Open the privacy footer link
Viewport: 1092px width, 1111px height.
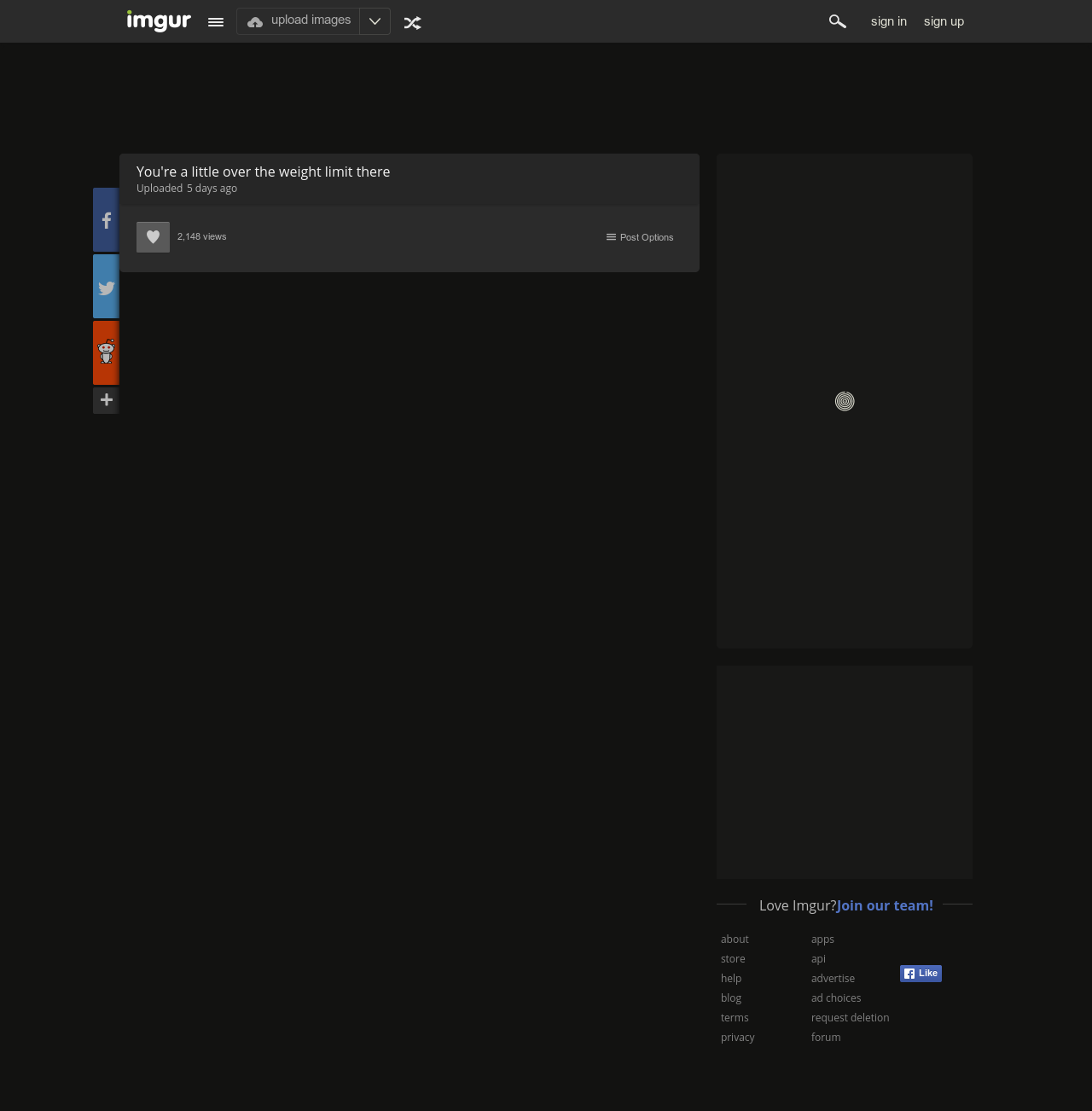coord(738,1038)
